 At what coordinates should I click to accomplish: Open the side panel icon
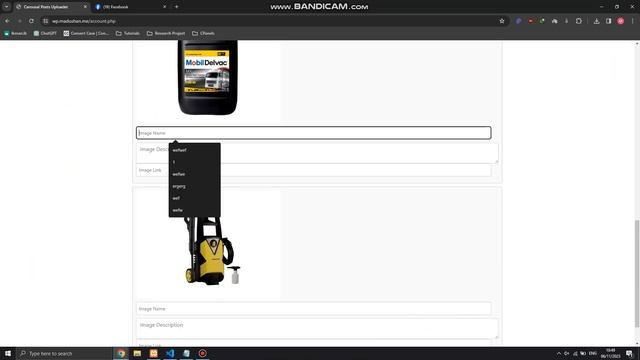point(608,21)
